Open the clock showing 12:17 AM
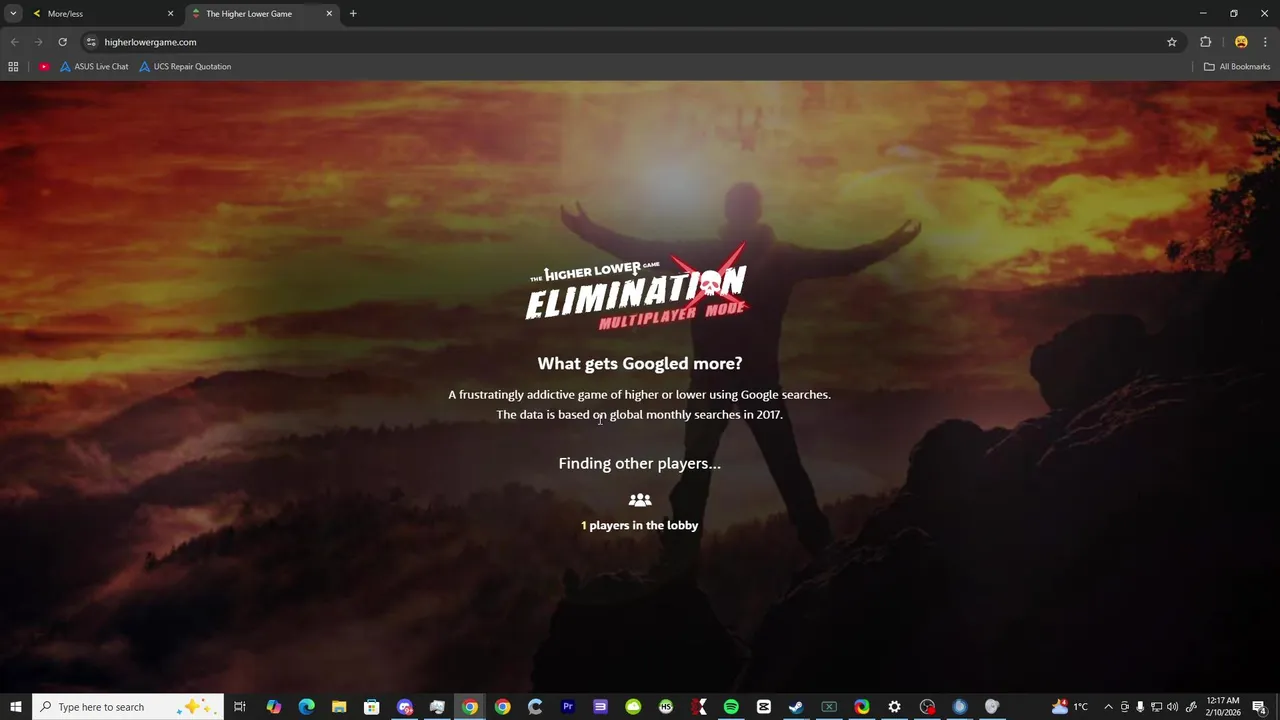The width and height of the screenshot is (1280, 720). (1223, 707)
